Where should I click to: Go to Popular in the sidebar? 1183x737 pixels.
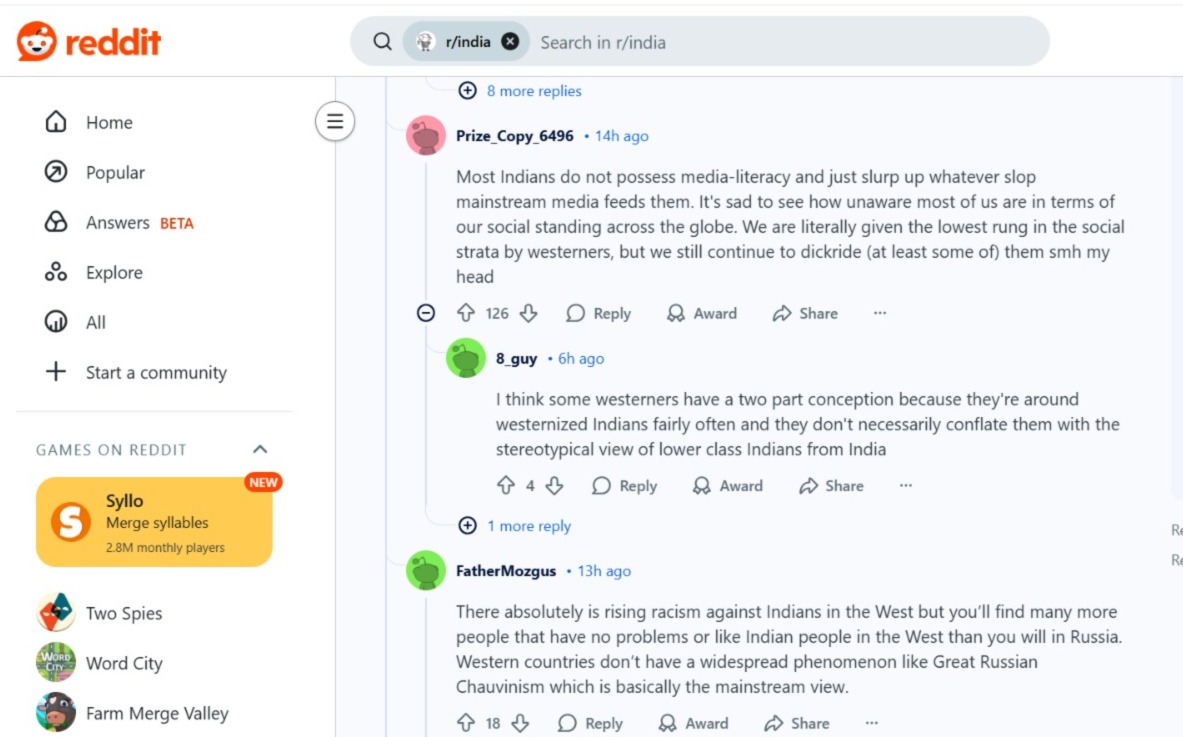[x=114, y=173]
